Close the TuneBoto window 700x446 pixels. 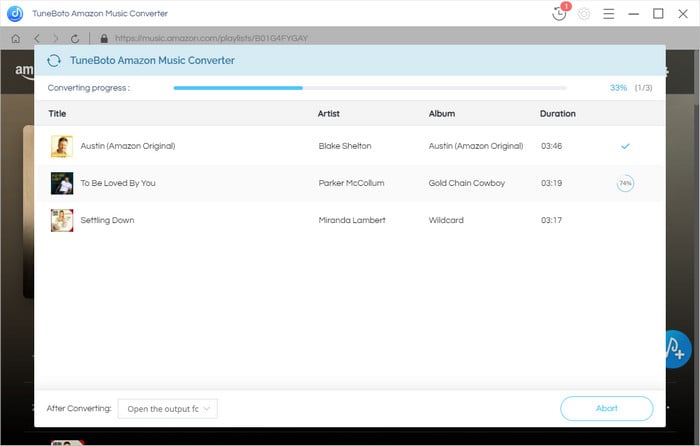(x=683, y=14)
